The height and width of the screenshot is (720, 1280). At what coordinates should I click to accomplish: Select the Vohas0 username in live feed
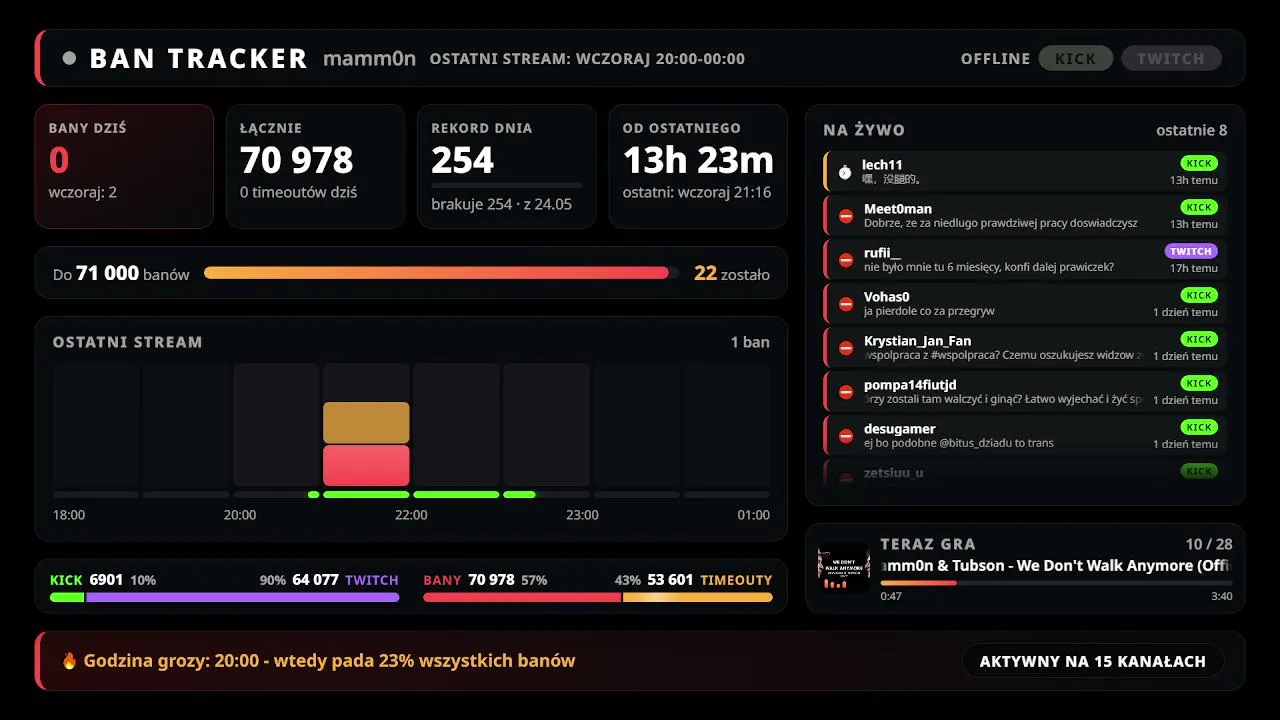887,297
